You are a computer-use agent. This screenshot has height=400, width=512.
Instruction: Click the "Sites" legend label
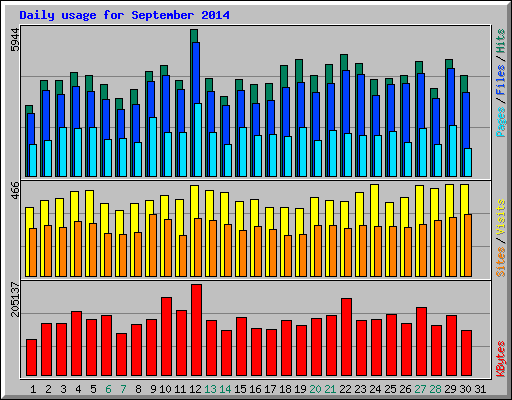tap(501, 262)
